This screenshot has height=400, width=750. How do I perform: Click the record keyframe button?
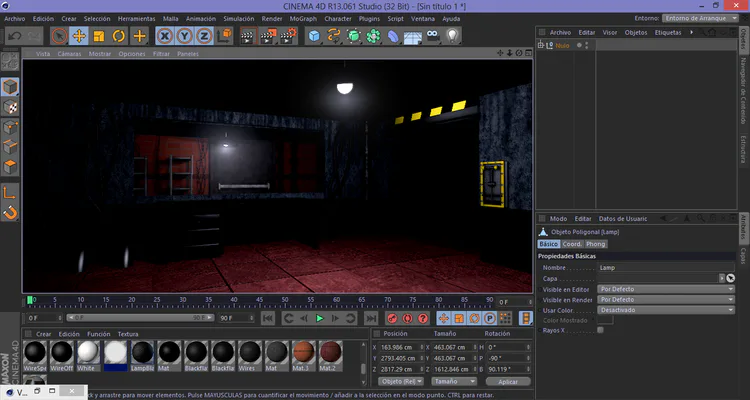click(392, 318)
